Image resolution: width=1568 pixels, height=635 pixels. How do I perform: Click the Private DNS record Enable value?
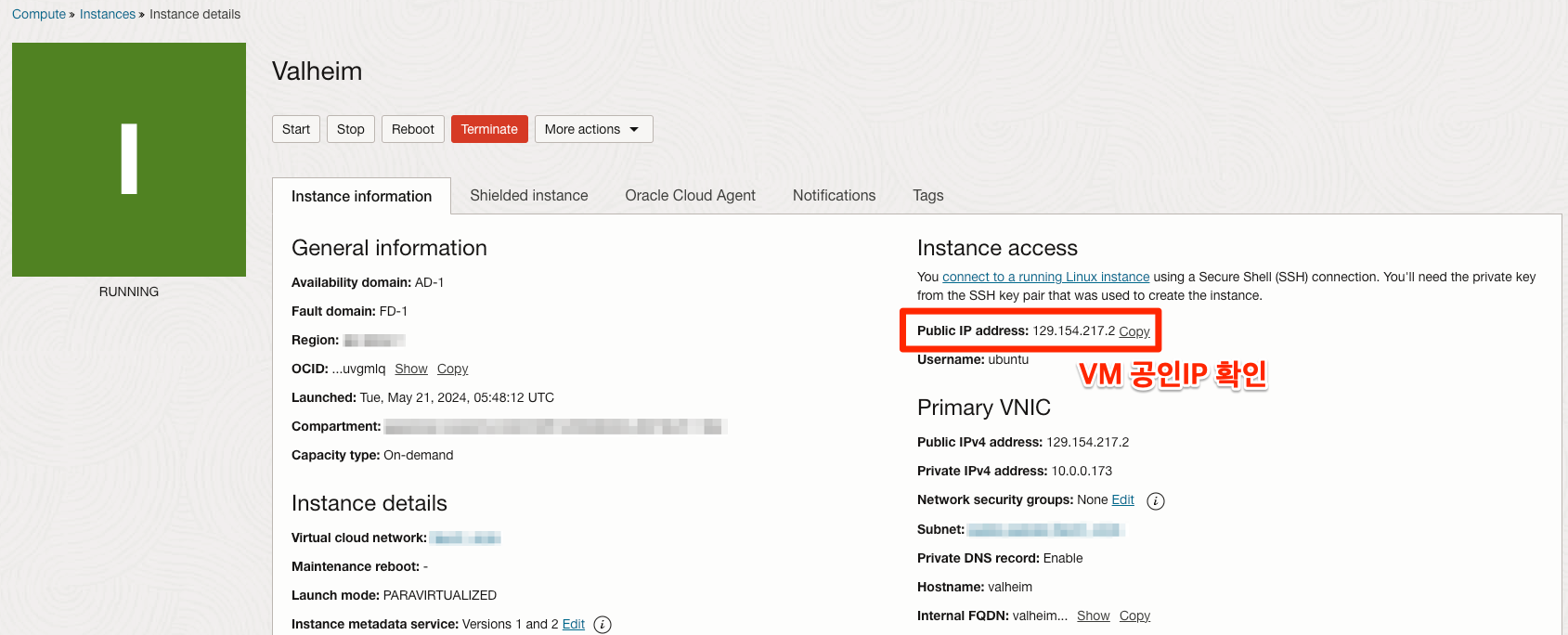tap(1063, 558)
